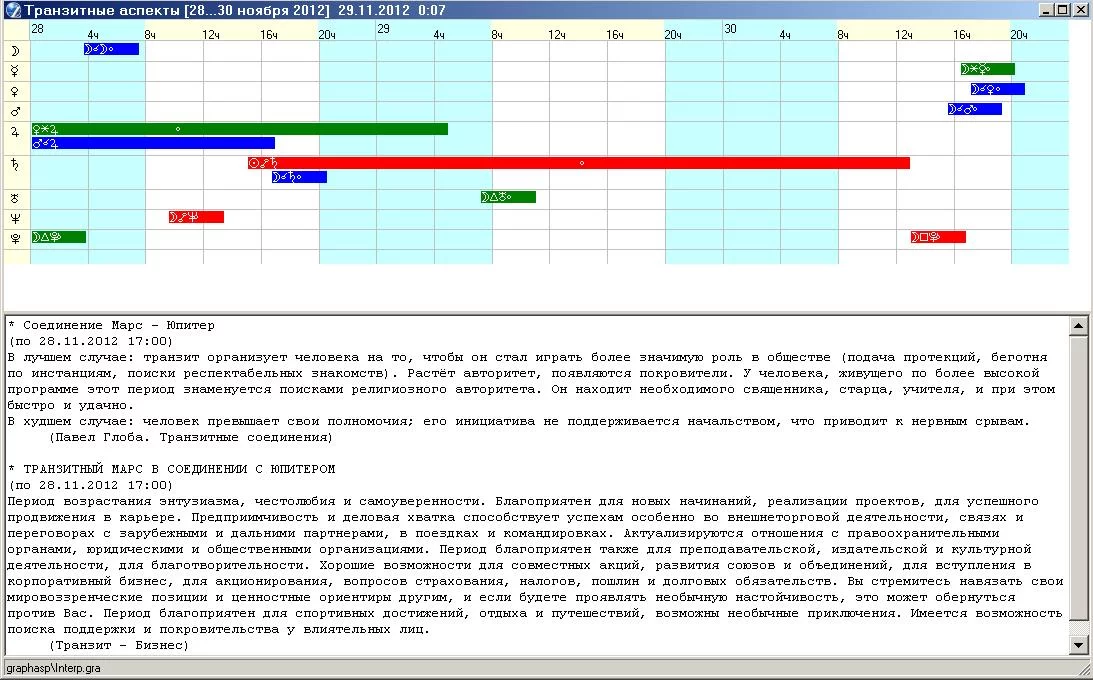Click status bar path 'graphasp\Interp.gra'
The image size is (1093, 680).
(54, 668)
